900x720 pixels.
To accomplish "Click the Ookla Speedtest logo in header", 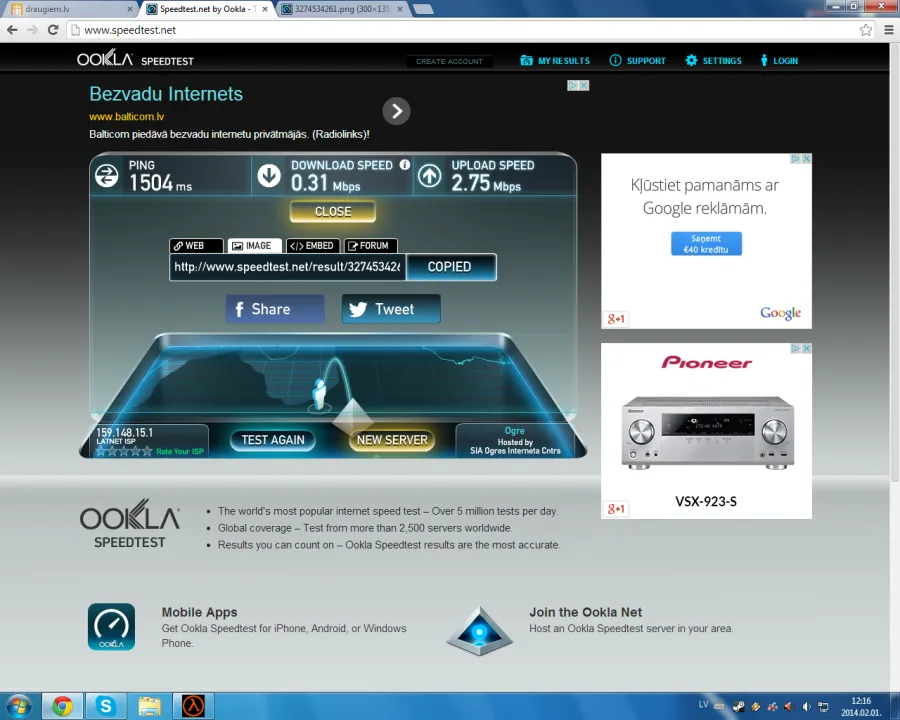I will click(135, 59).
